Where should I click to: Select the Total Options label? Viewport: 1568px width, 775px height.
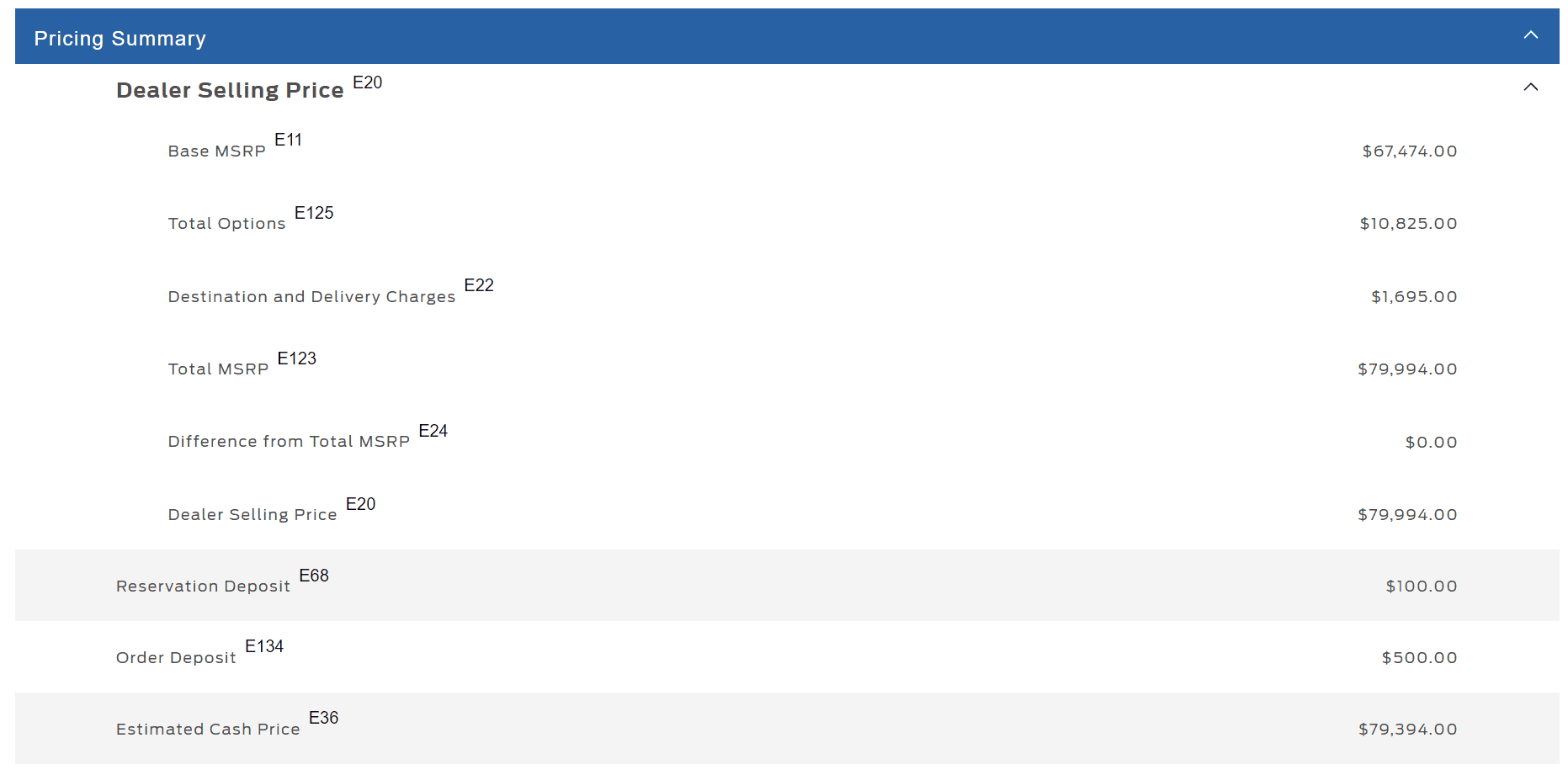point(226,224)
